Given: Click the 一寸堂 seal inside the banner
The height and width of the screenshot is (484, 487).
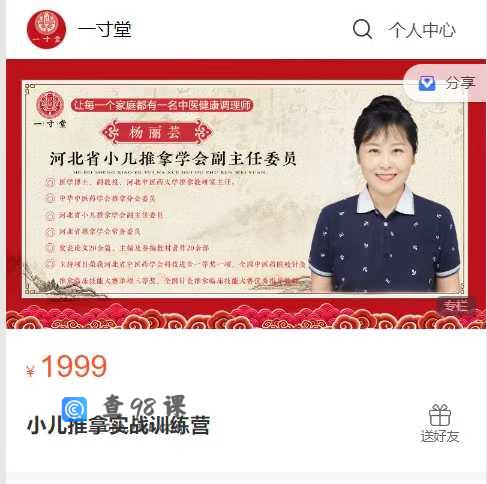Looking at the screenshot, I should click(50, 109).
